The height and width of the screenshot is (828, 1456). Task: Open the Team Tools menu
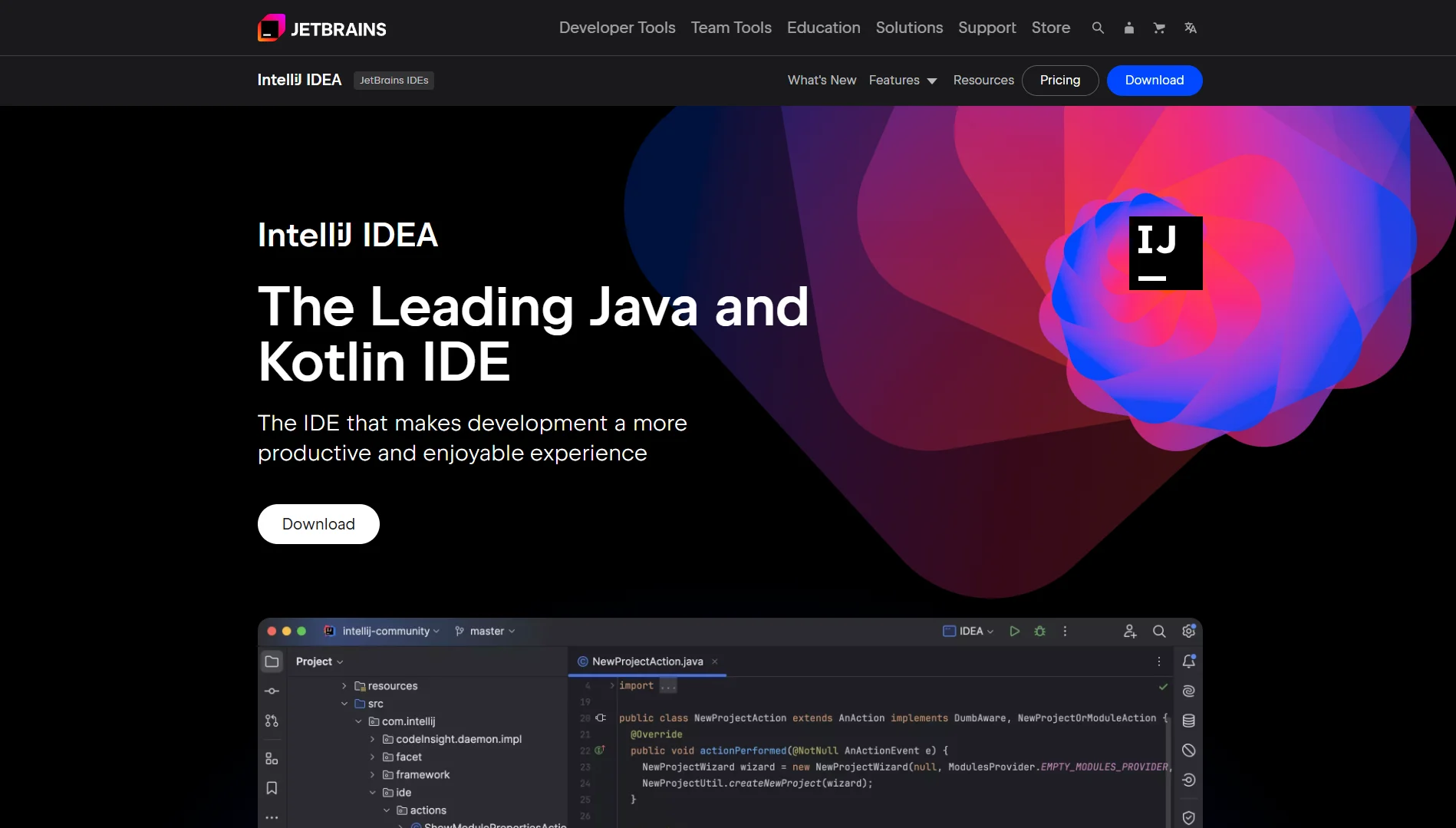click(x=731, y=28)
